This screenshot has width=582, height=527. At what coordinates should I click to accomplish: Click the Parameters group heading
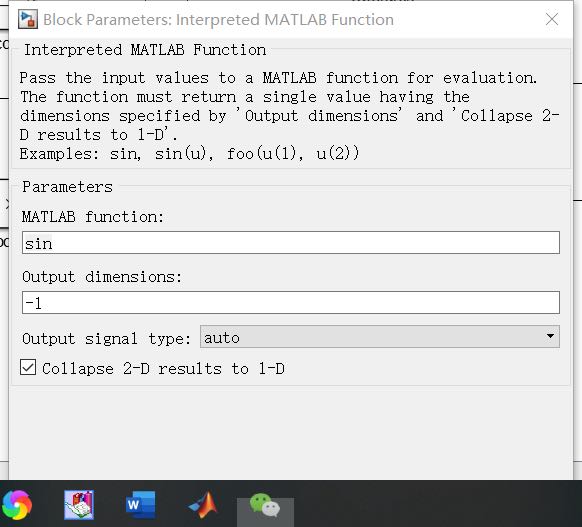click(68, 187)
